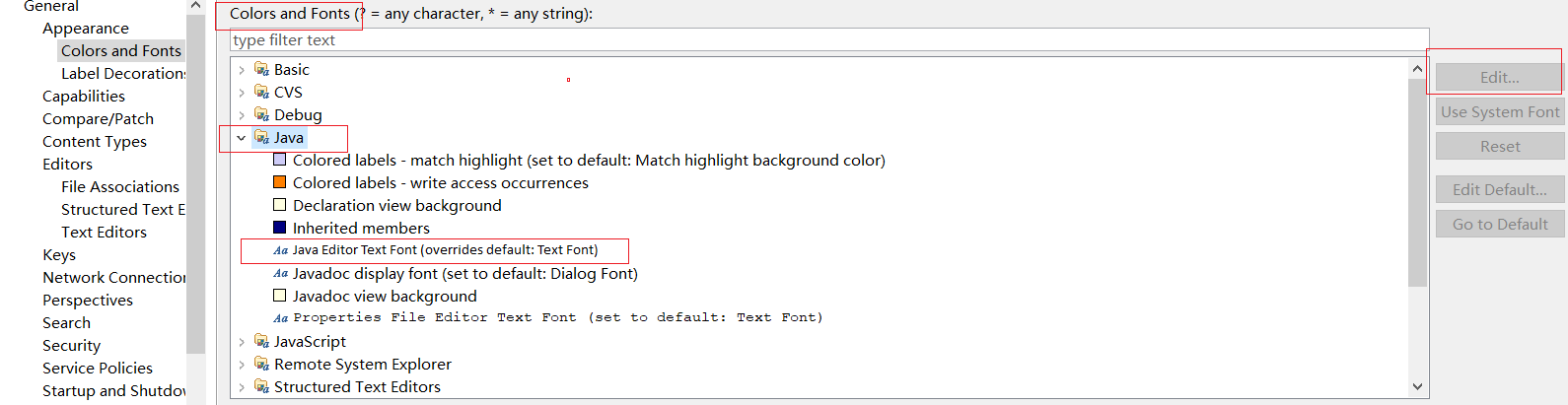1568x405 pixels.
Task: Expand the Debug category
Action: click(x=241, y=115)
